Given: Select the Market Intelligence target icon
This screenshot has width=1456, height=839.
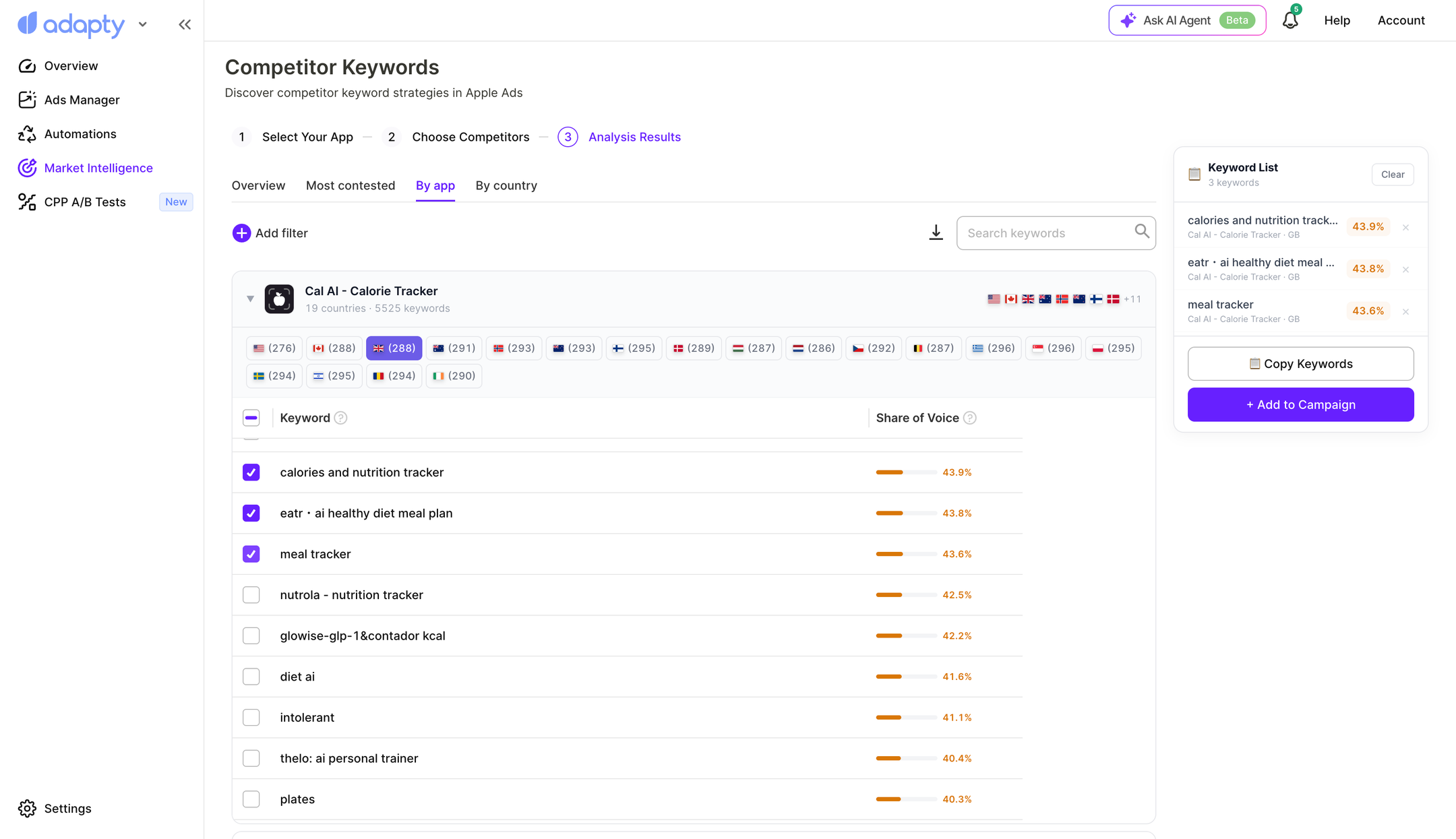Looking at the screenshot, I should point(27,168).
